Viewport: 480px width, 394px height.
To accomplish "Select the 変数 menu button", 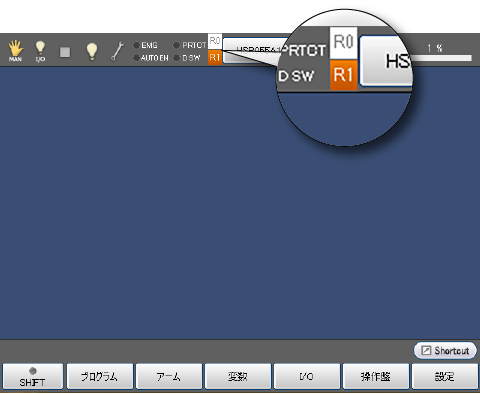I will (x=238, y=377).
